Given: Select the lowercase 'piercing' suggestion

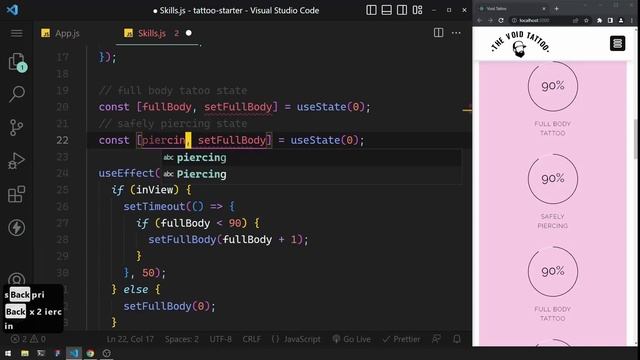Looking at the screenshot, I should point(312,158).
